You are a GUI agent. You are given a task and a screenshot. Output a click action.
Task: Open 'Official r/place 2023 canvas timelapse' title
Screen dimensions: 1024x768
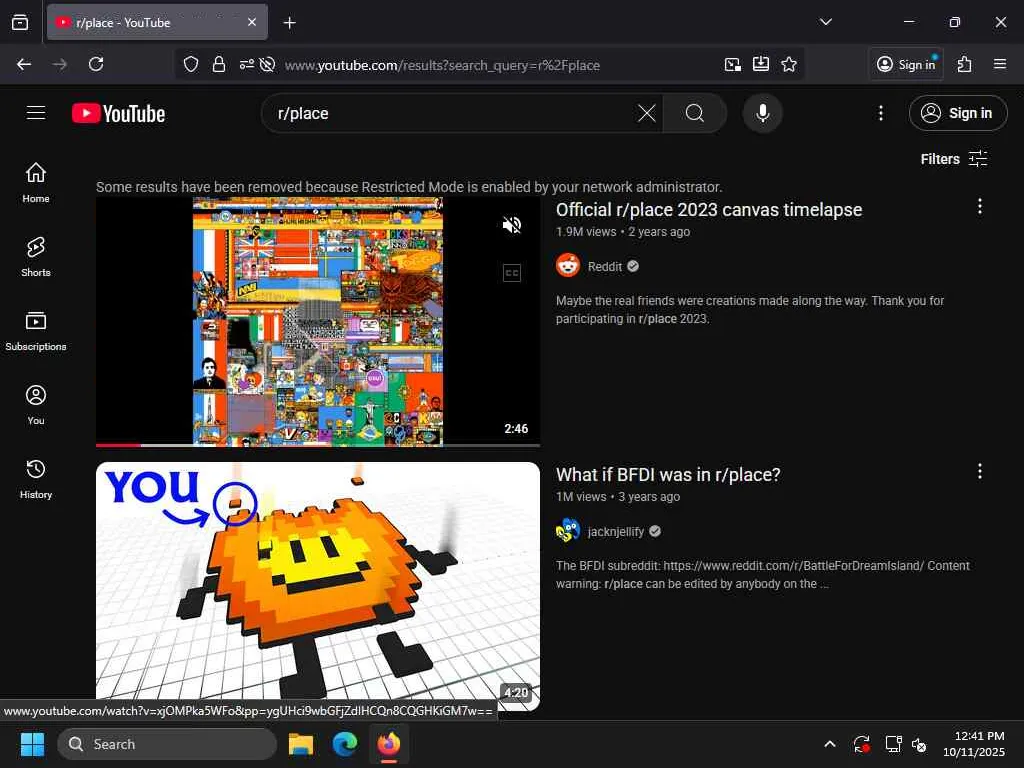[x=709, y=210]
